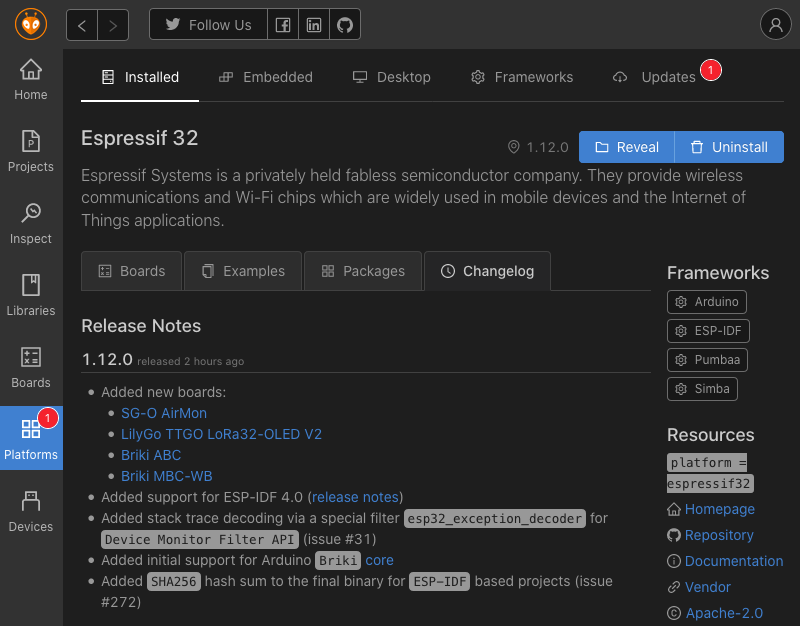
Task: Open Projects in the sidebar
Action: pyautogui.click(x=31, y=152)
